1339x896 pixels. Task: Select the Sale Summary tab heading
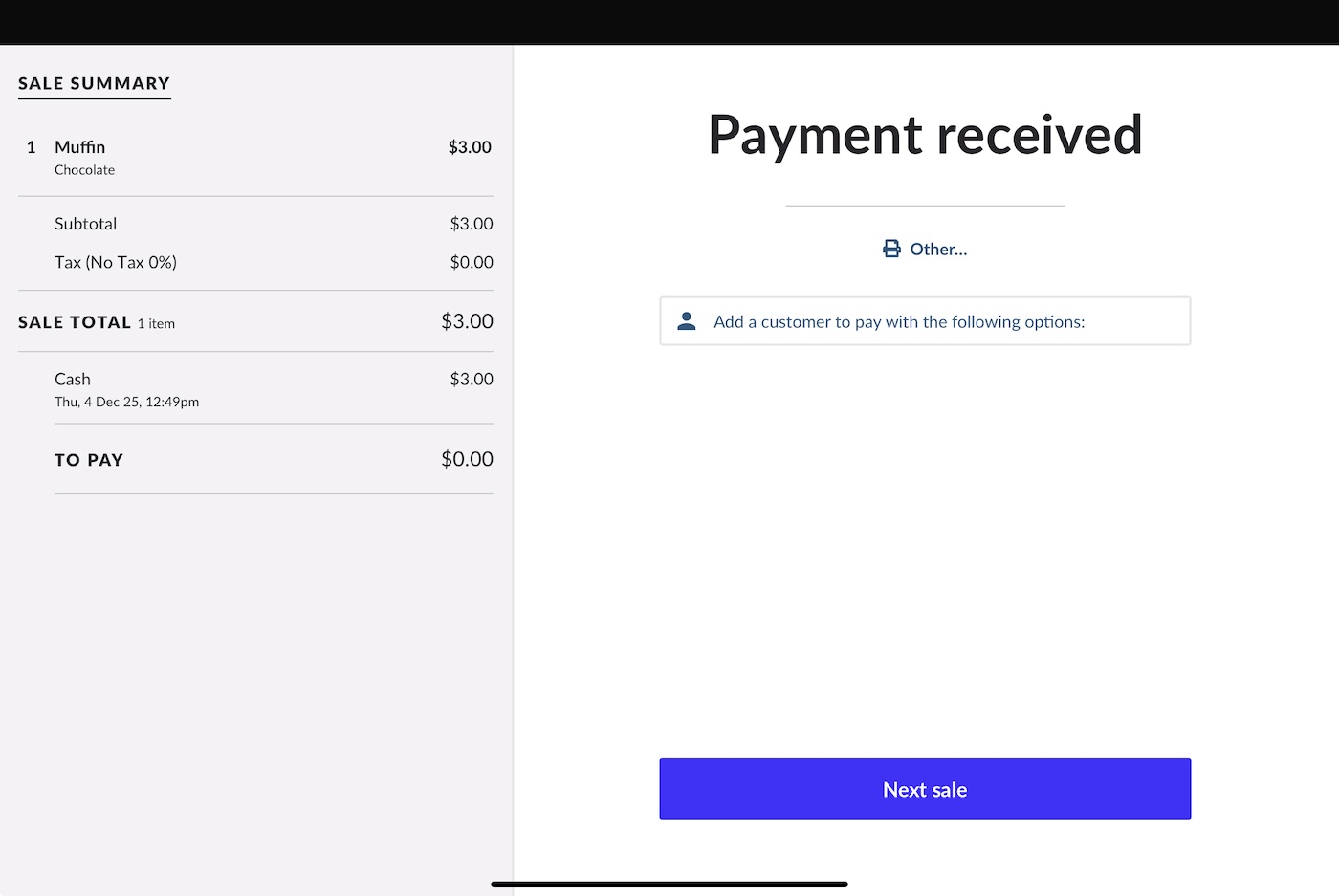(x=94, y=83)
